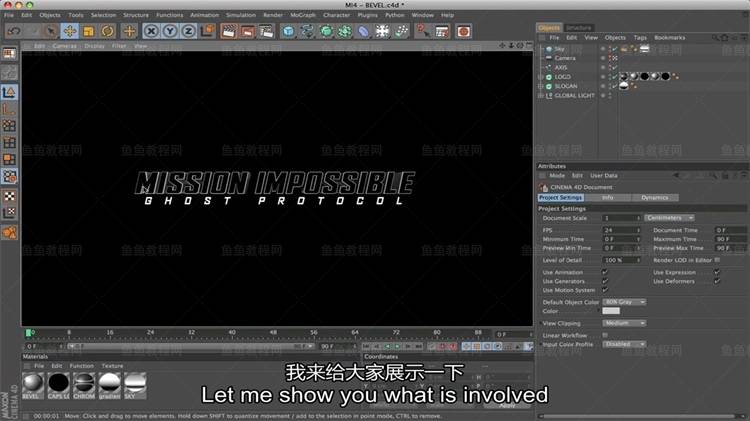Open environment objects icon
Viewport: 750px width, 421px height.
382,32
